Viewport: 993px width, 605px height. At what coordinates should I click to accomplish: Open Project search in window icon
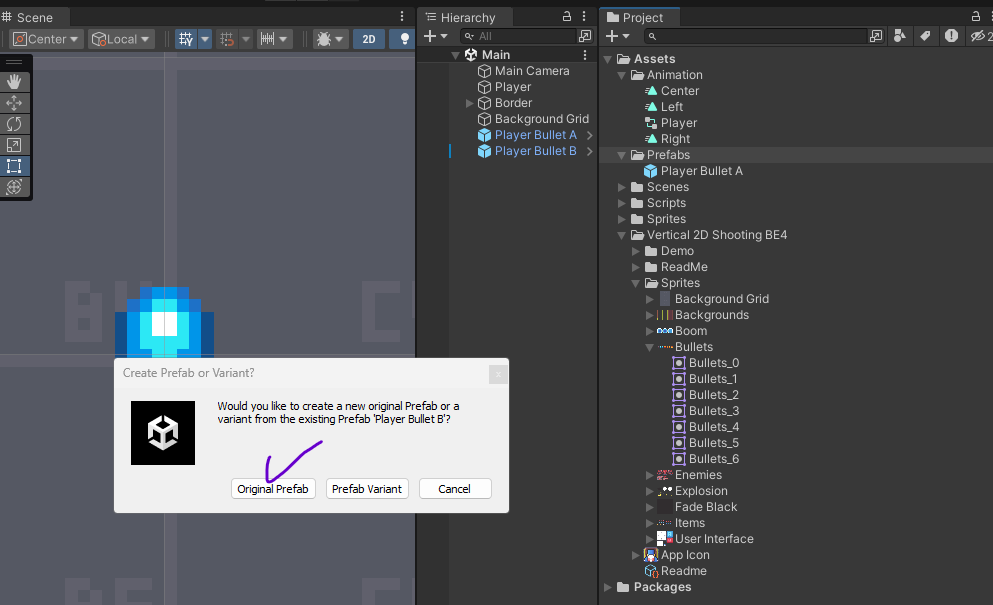coord(876,36)
